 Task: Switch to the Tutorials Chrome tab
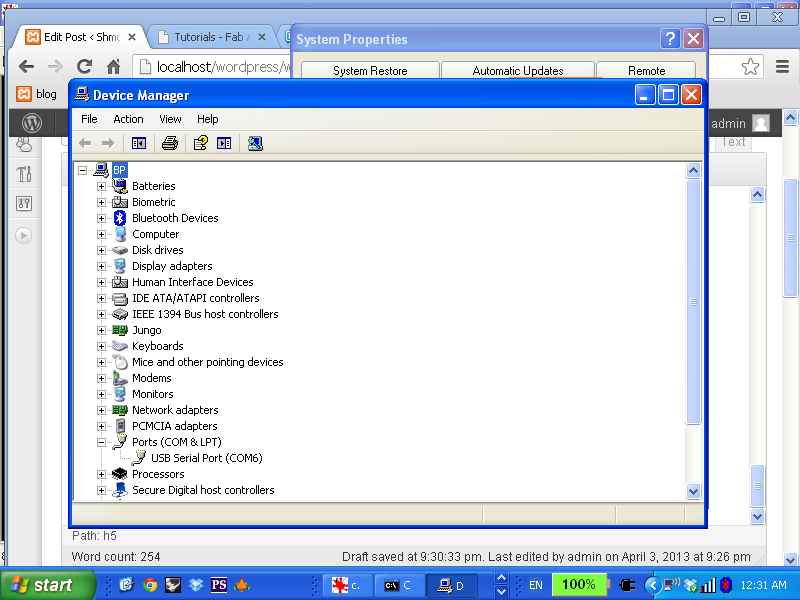pyautogui.click(x=209, y=37)
